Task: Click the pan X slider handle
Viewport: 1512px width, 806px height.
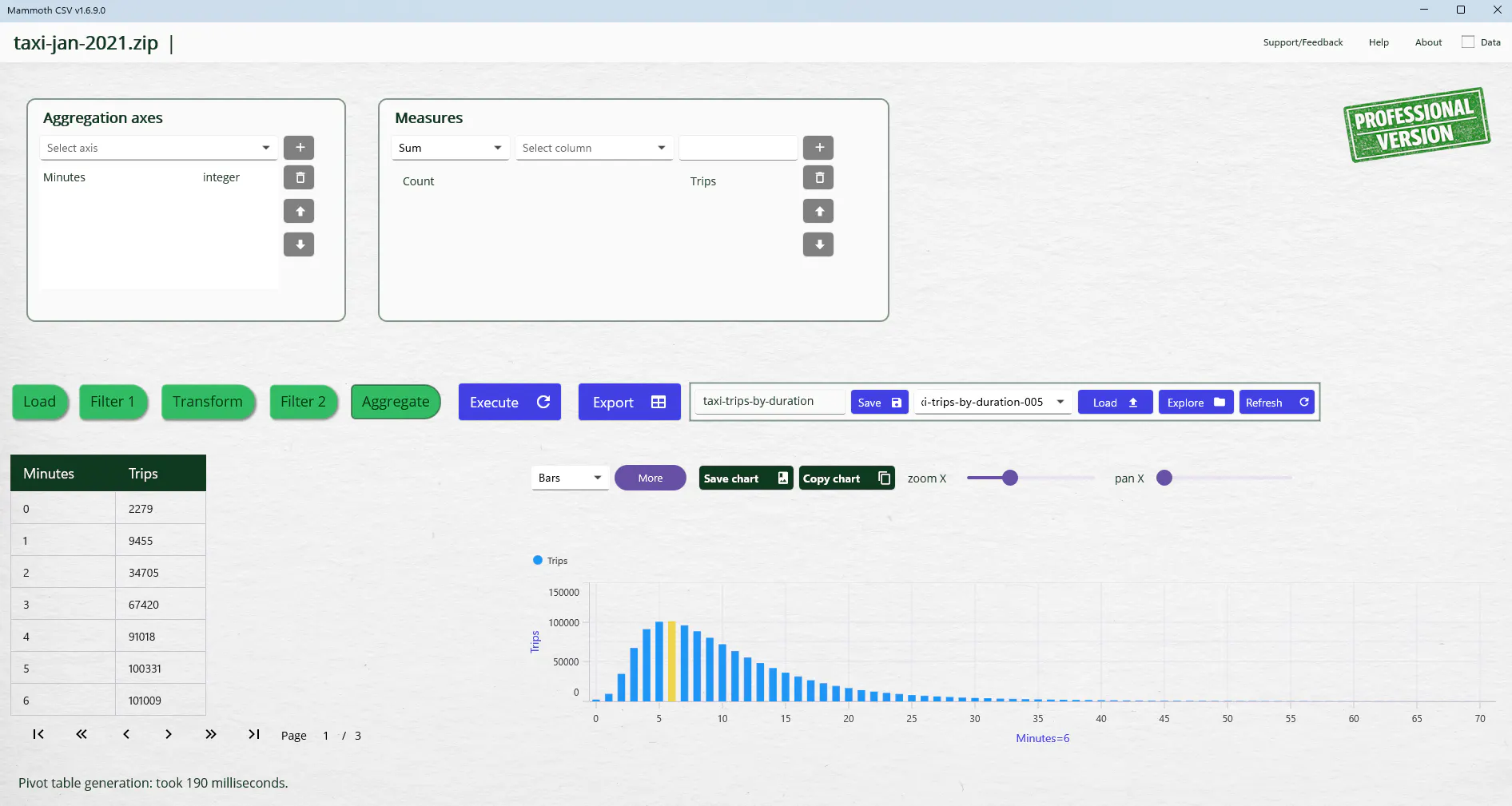Action: [1164, 478]
